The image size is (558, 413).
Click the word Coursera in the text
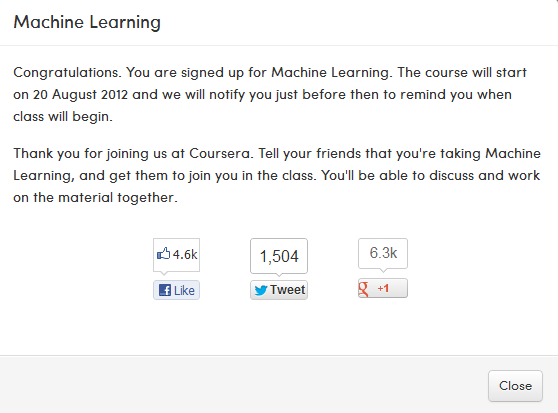(219, 153)
